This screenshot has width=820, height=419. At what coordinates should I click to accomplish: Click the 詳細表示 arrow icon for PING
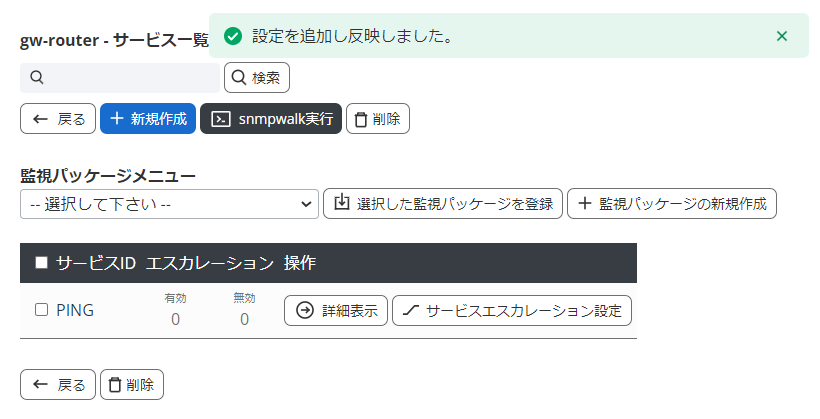pos(303,310)
